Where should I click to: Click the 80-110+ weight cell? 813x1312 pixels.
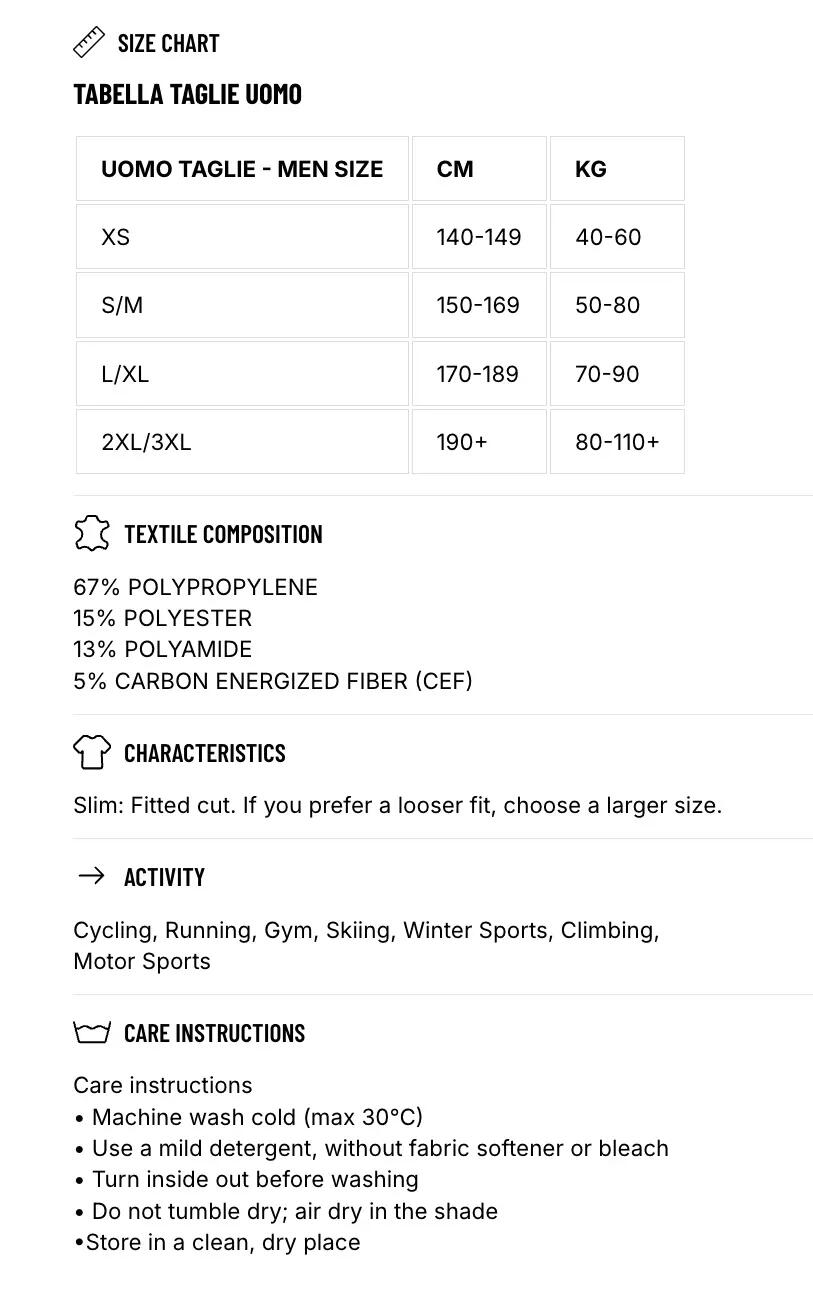point(617,442)
